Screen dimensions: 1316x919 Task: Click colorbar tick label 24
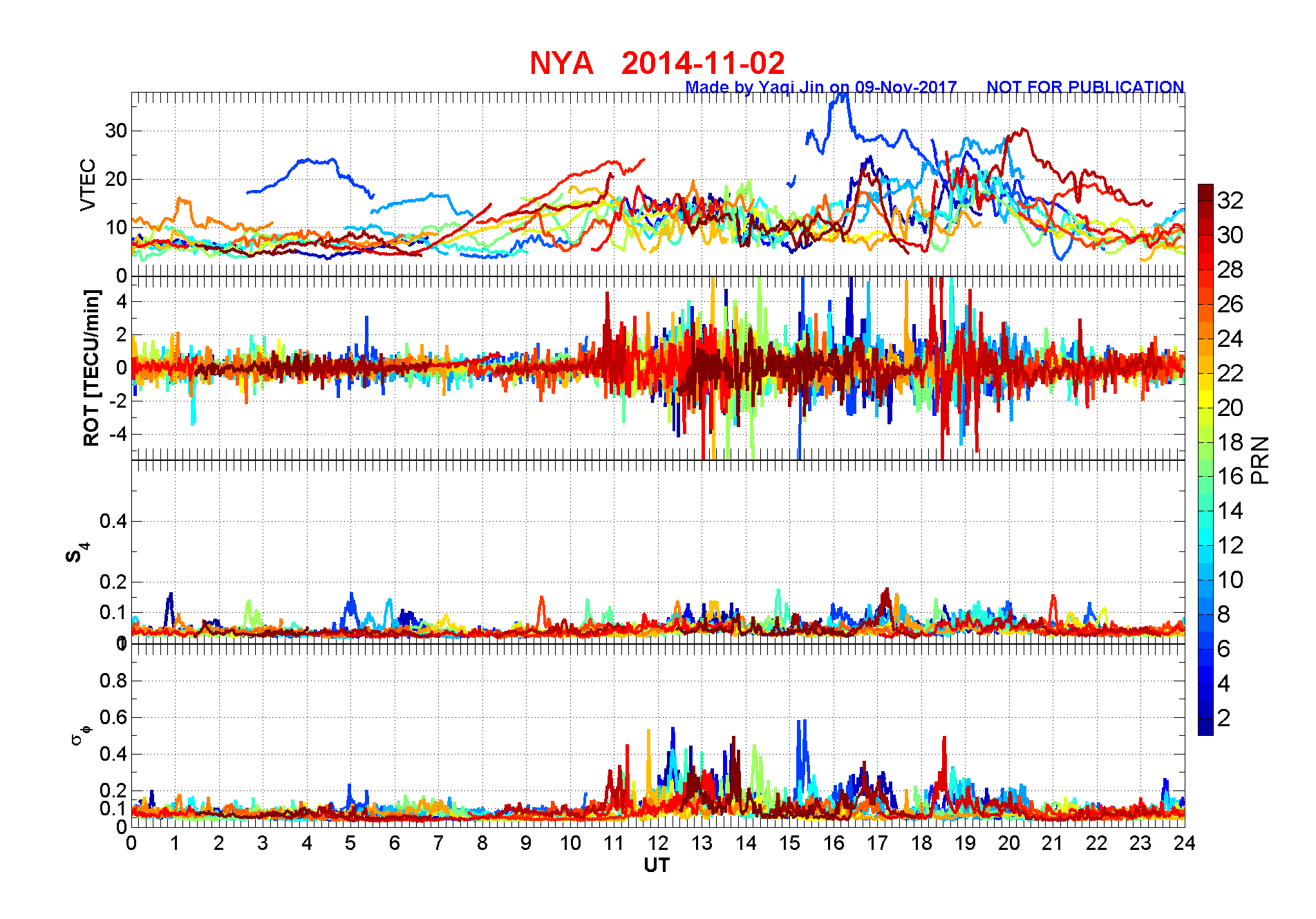pyautogui.click(x=1230, y=339)
